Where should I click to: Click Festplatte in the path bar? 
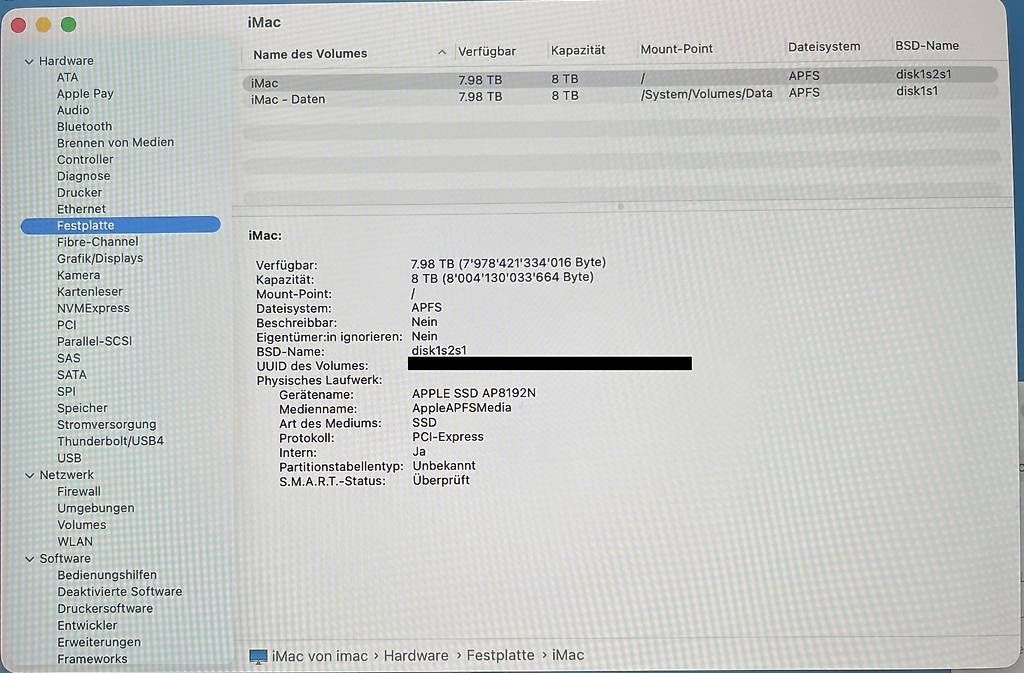(x=500, y=655)
